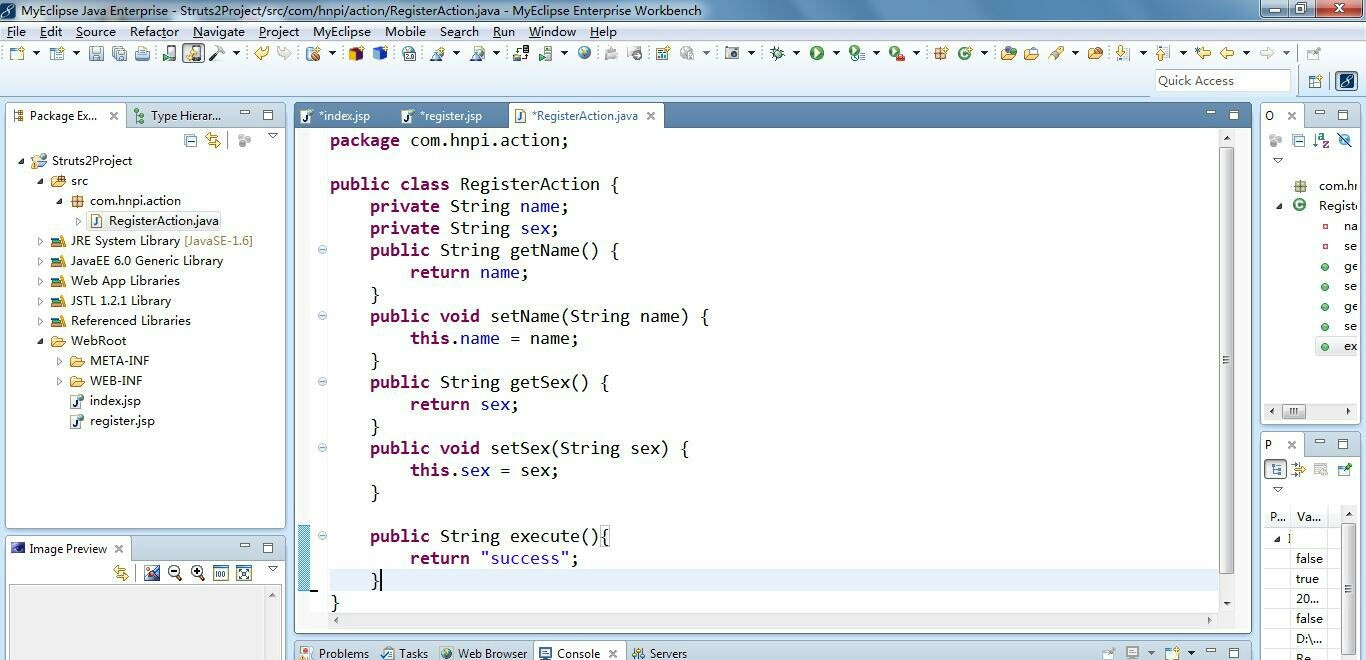Open the File menu
The height and width of the screenshot is (660, 1366).
pos(16,32)
